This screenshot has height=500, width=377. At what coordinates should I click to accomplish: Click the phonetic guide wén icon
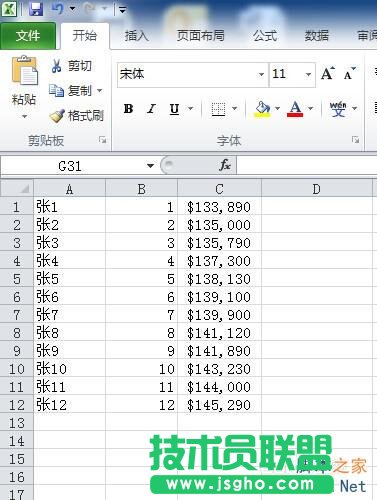[338, 109]
